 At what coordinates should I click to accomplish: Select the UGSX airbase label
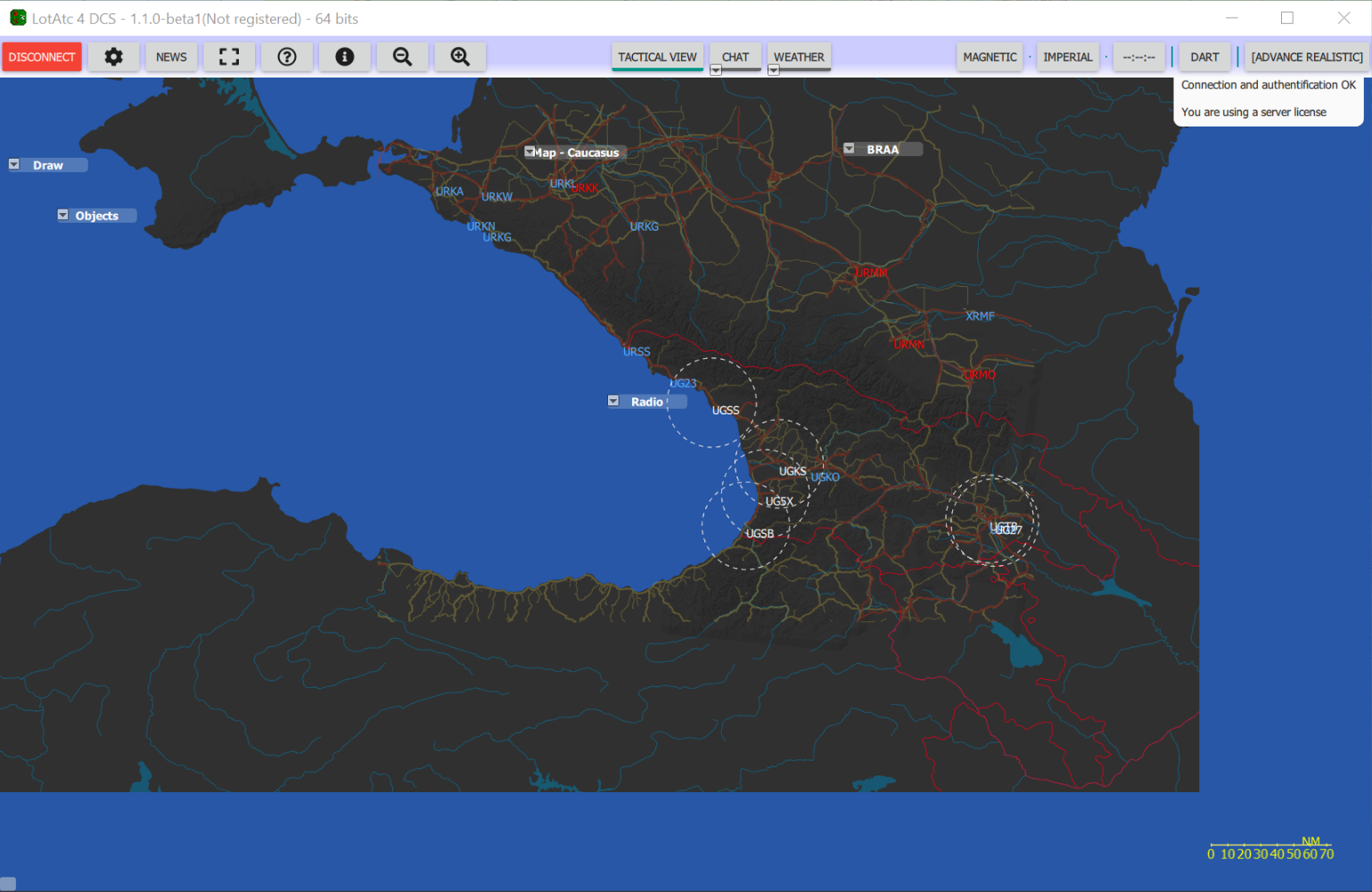pos(779,502)
